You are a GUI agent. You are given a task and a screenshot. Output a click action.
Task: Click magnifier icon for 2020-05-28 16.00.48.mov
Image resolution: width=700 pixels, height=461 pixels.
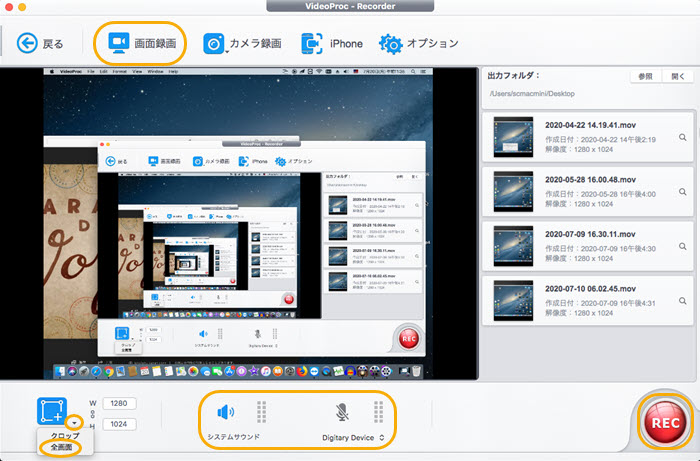tap(683, 192)
